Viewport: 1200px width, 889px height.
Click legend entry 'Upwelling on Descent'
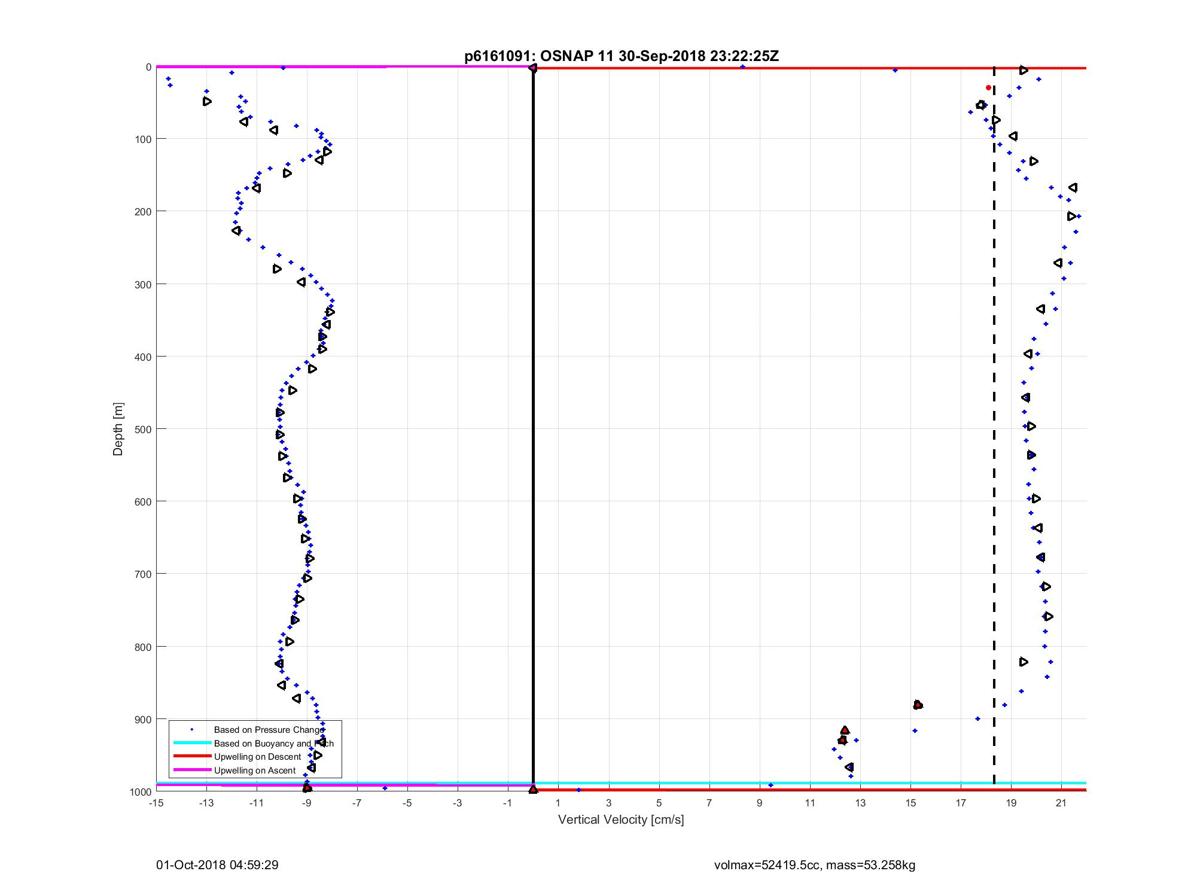[259, 757]
